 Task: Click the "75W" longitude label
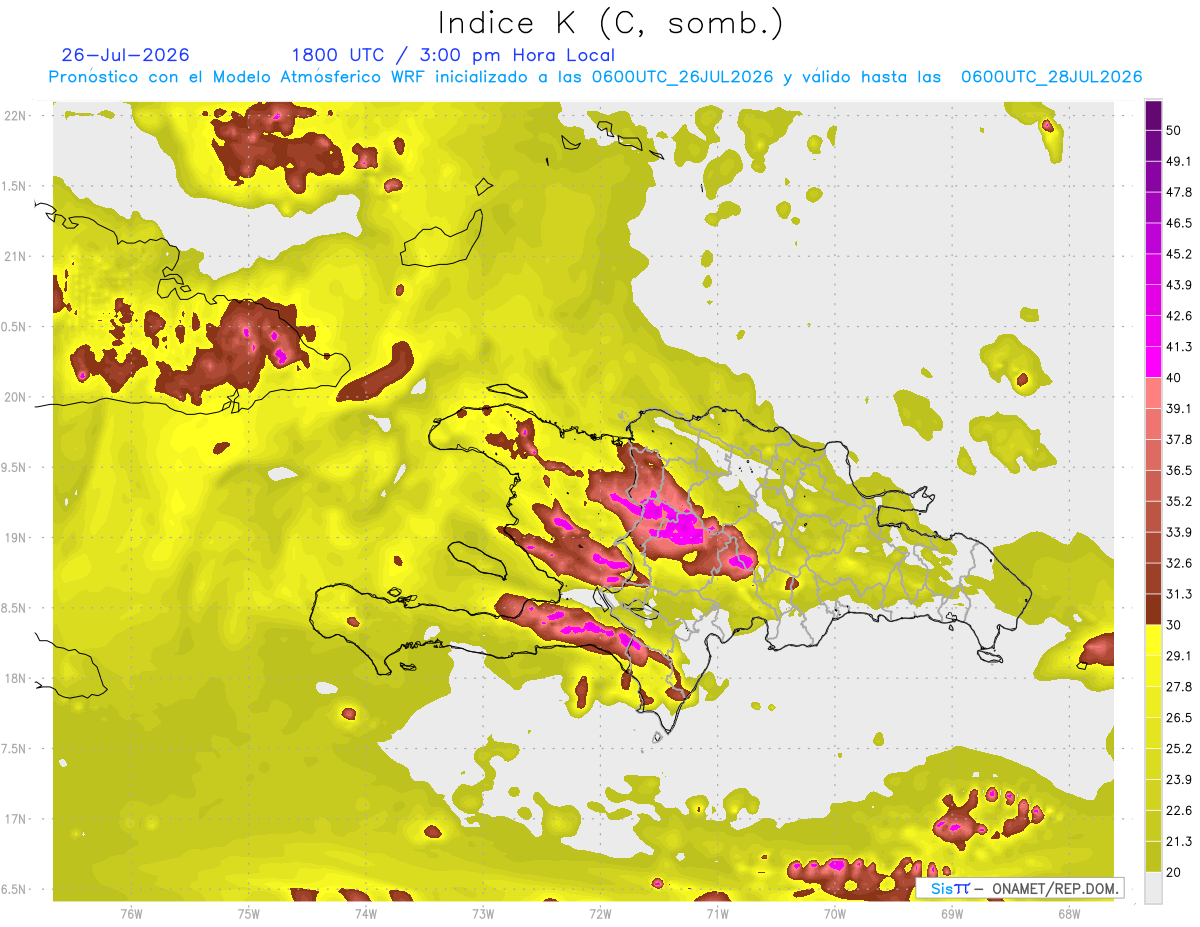(248, 913)
